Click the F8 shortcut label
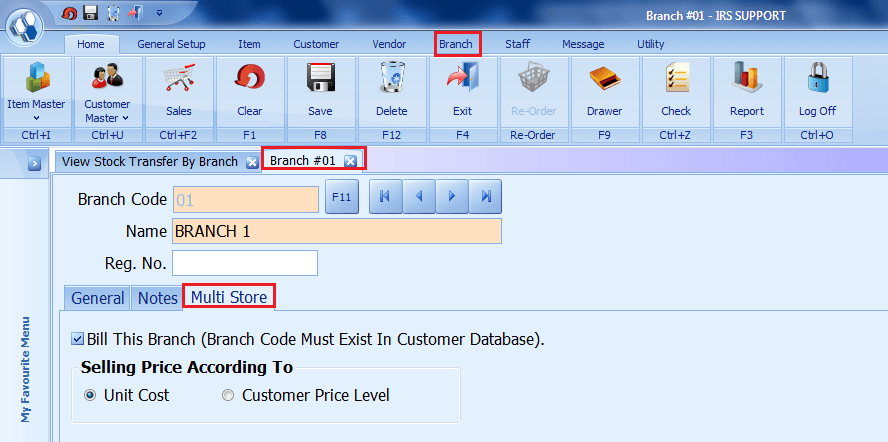 [321, 135]
